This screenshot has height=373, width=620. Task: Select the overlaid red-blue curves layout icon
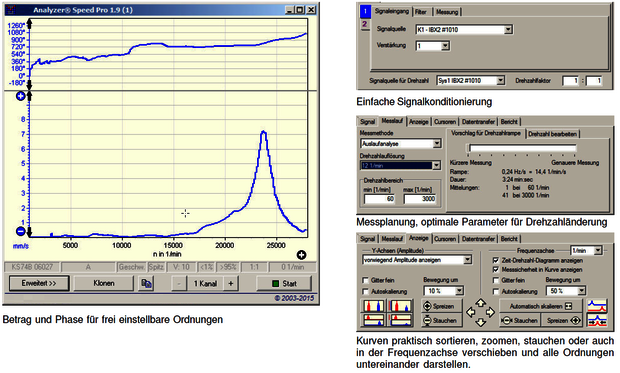(373, 306)
